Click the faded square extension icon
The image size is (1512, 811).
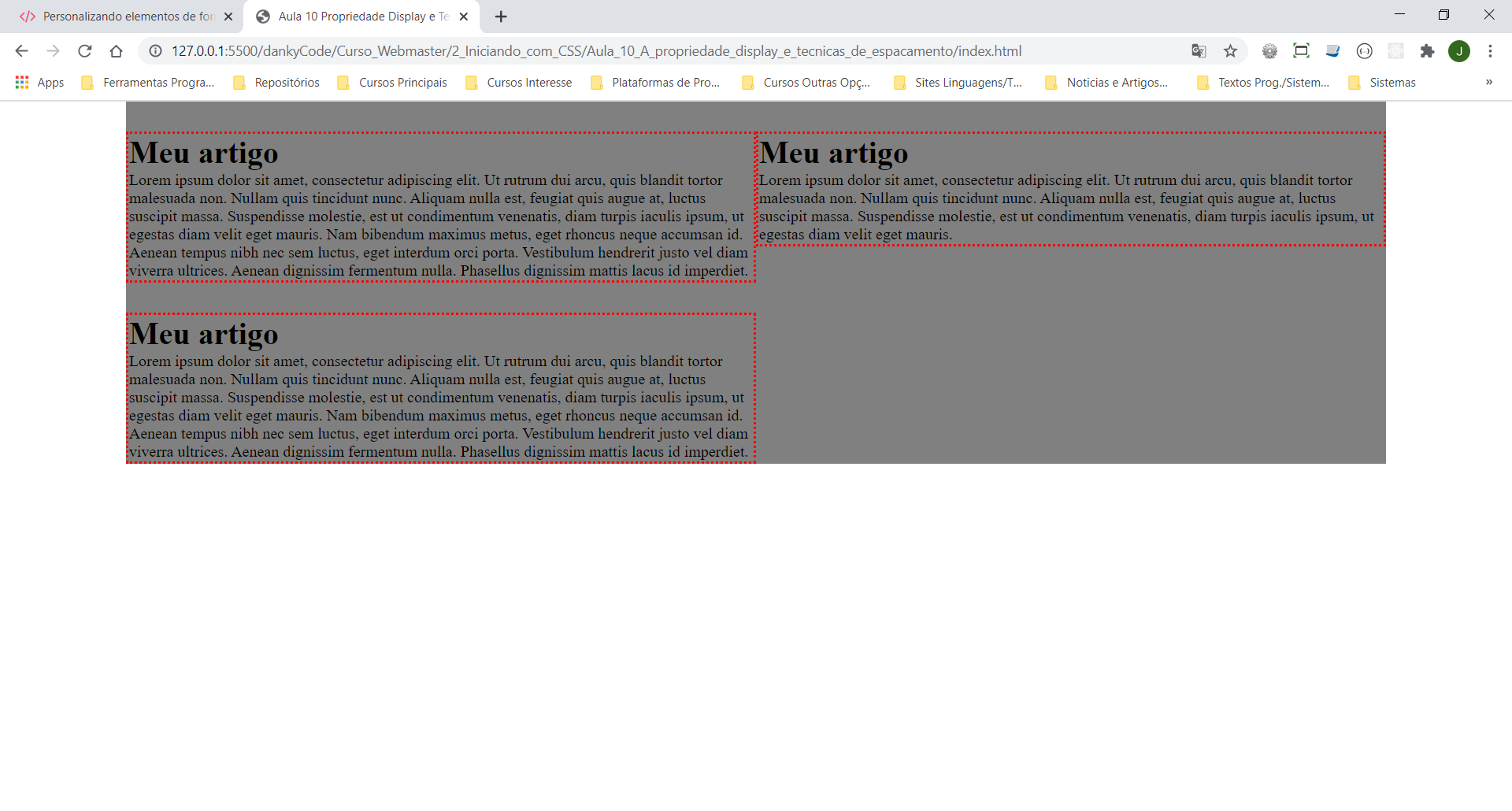tap(1395, 51)
